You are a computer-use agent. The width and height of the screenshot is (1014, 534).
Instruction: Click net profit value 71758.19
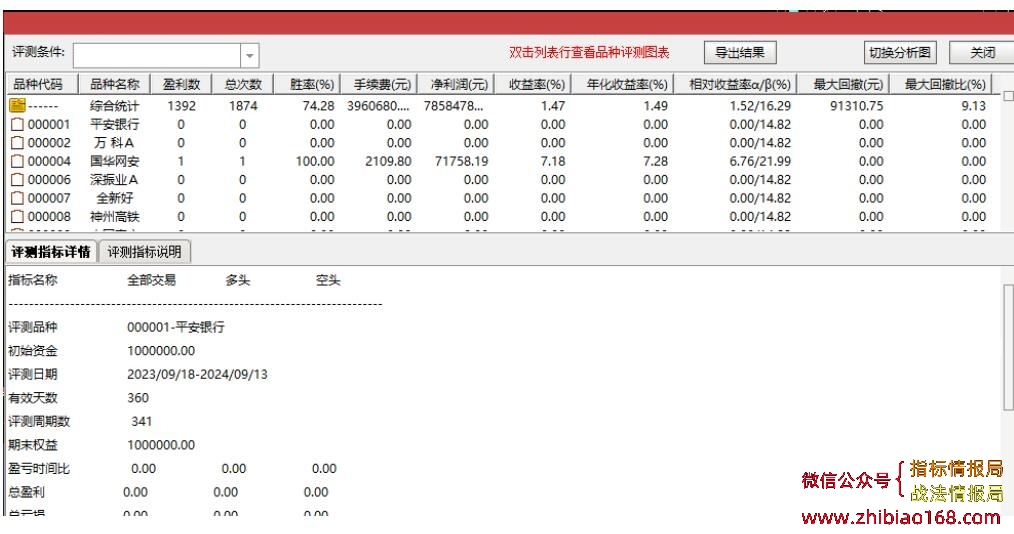click(x=461, y=161)
